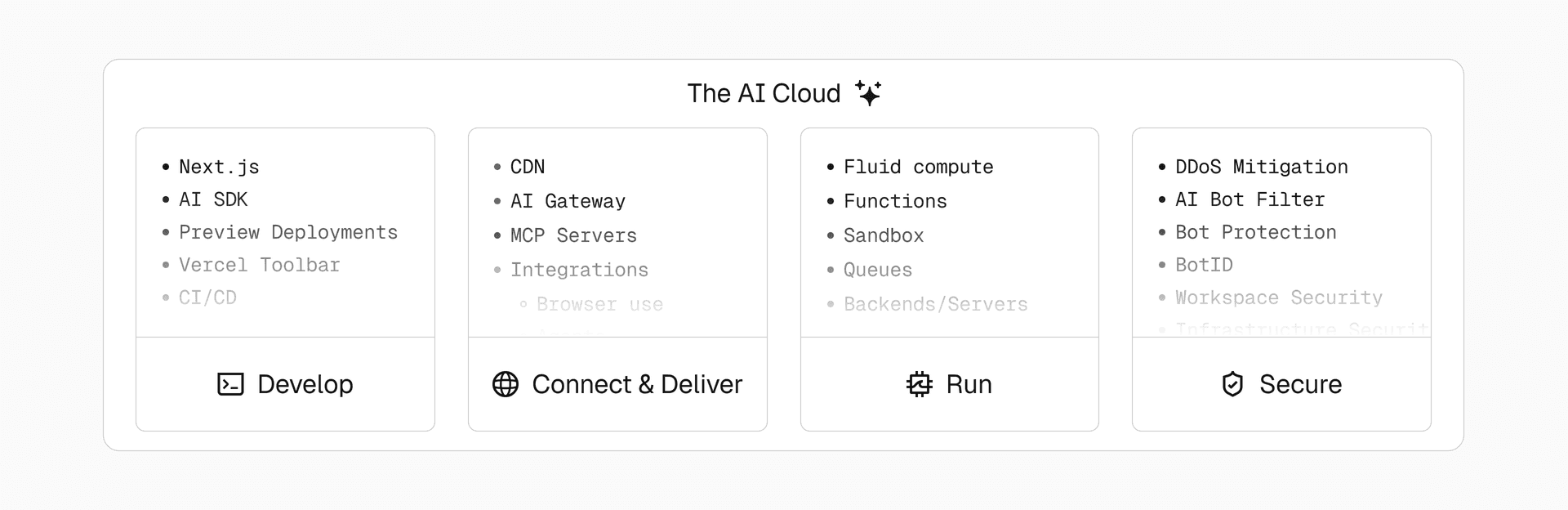Screen dimensions: 1568x510
Task: Open the MCP Servers entry
Action: (573, 235)
